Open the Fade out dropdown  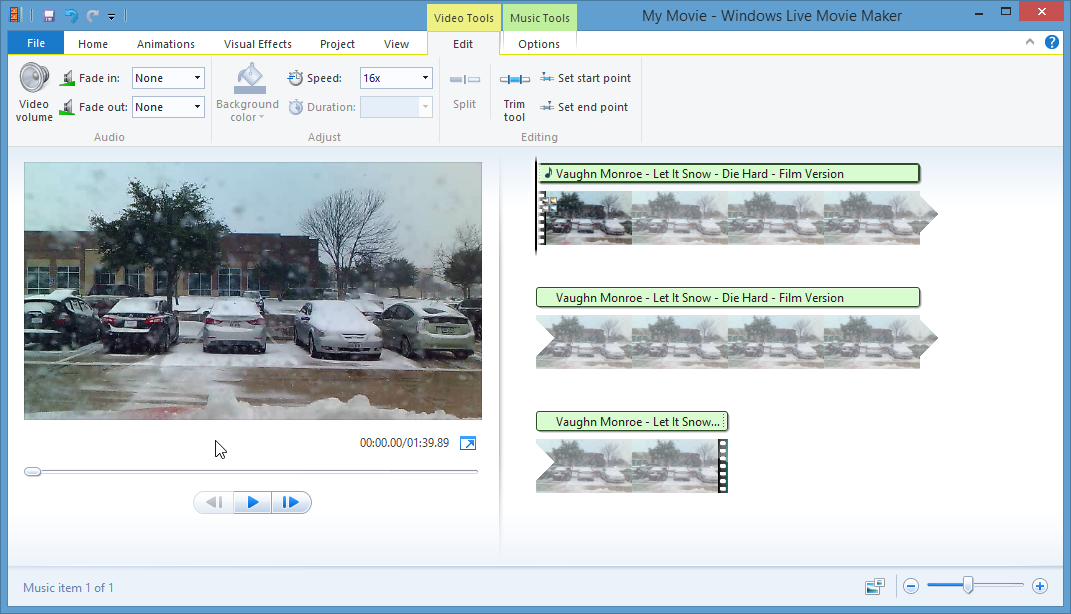click(x=197, y=107)
